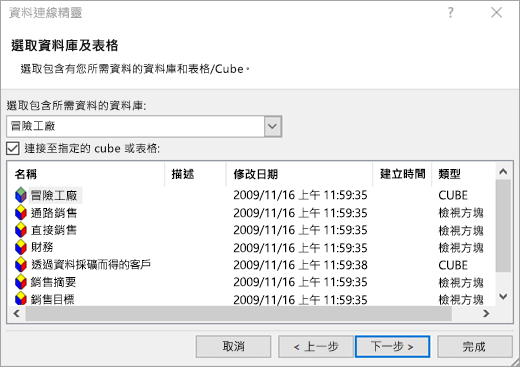The image size is (520, 367).
Task: Click the cube icon beside 透過資料採礦而得的客戶
Action: pyautogui.click(x=21, y=265)
